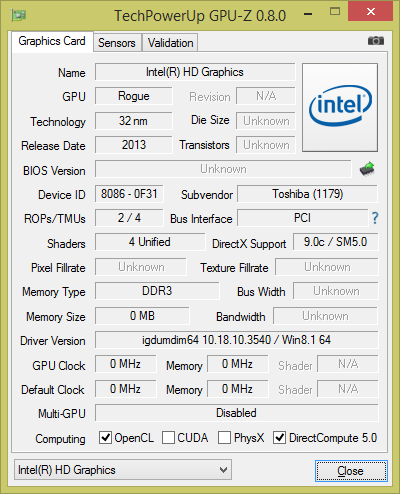The width and height of the screenshot is (400, 494).
Task: Click the Memory Type value DDR3
Action: [x=157, y=291]
